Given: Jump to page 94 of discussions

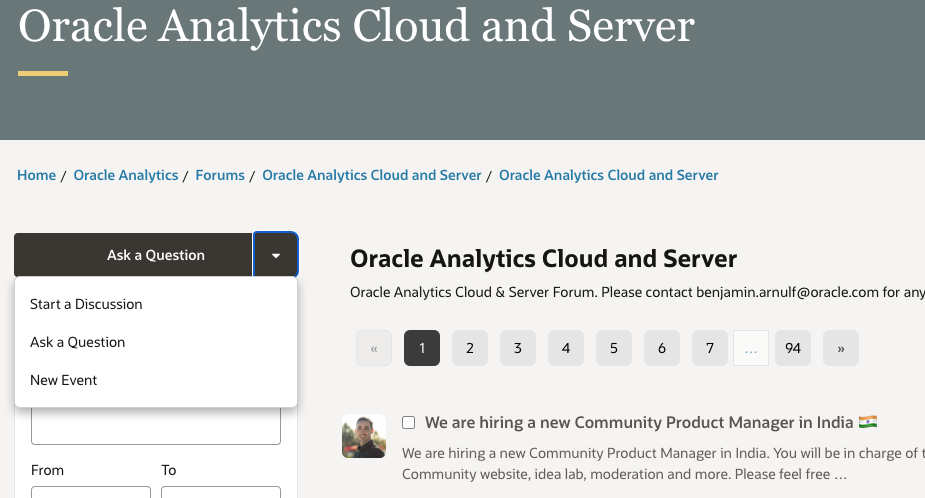Looking at the screenshot, I should 793,348.
